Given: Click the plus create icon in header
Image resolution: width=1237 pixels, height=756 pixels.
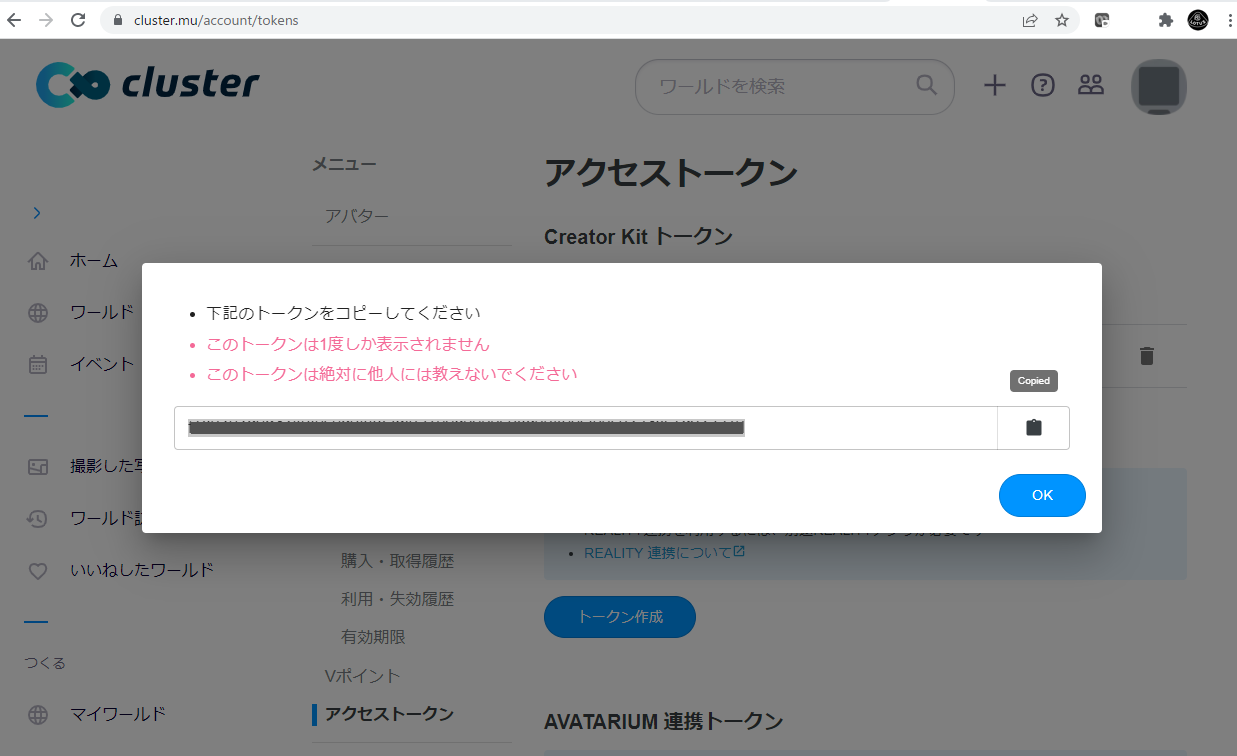Looking at the screenshot, I should pyautogui.click(x=994, y=86).
